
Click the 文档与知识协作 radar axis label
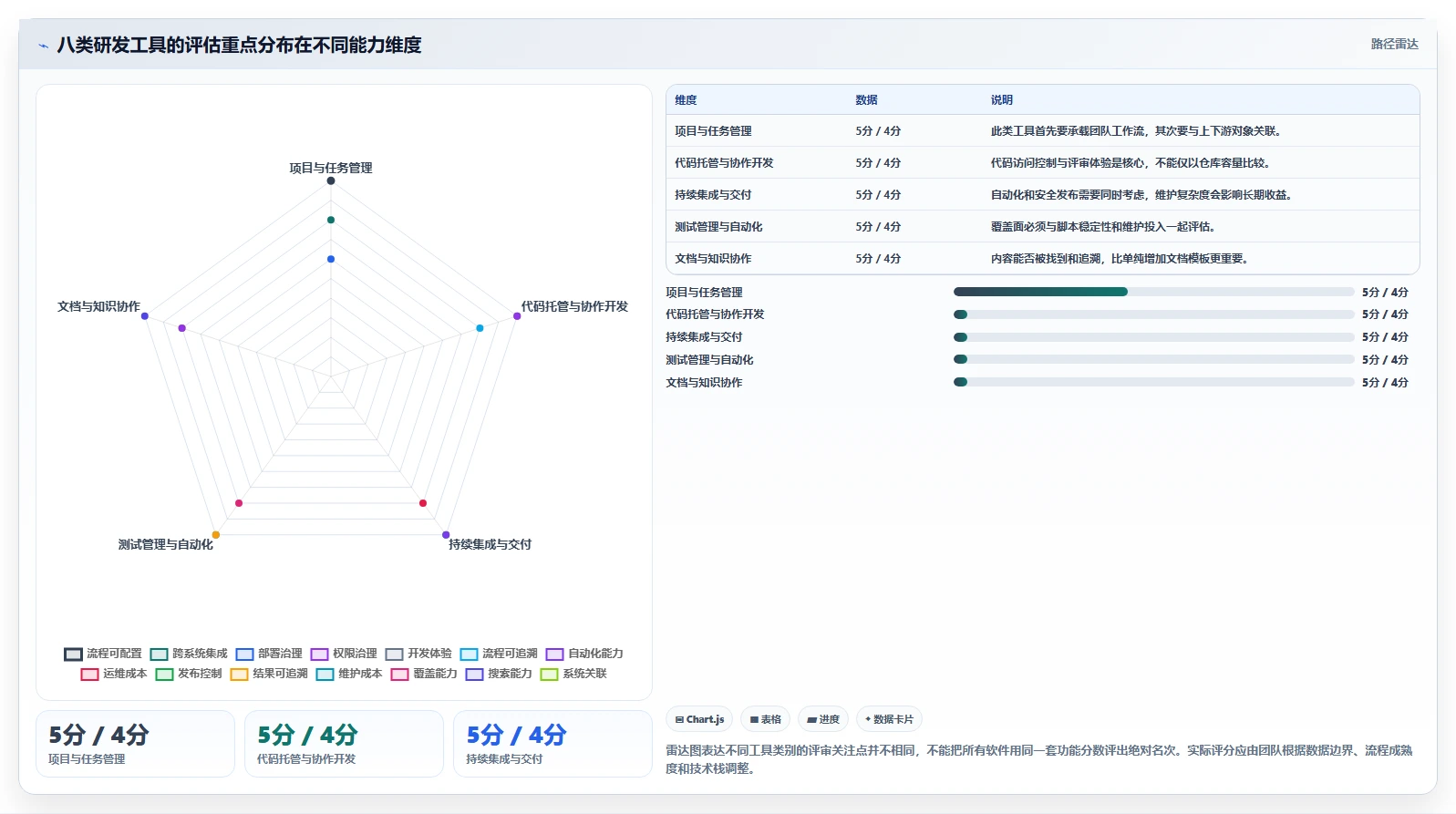pos(98,306)
